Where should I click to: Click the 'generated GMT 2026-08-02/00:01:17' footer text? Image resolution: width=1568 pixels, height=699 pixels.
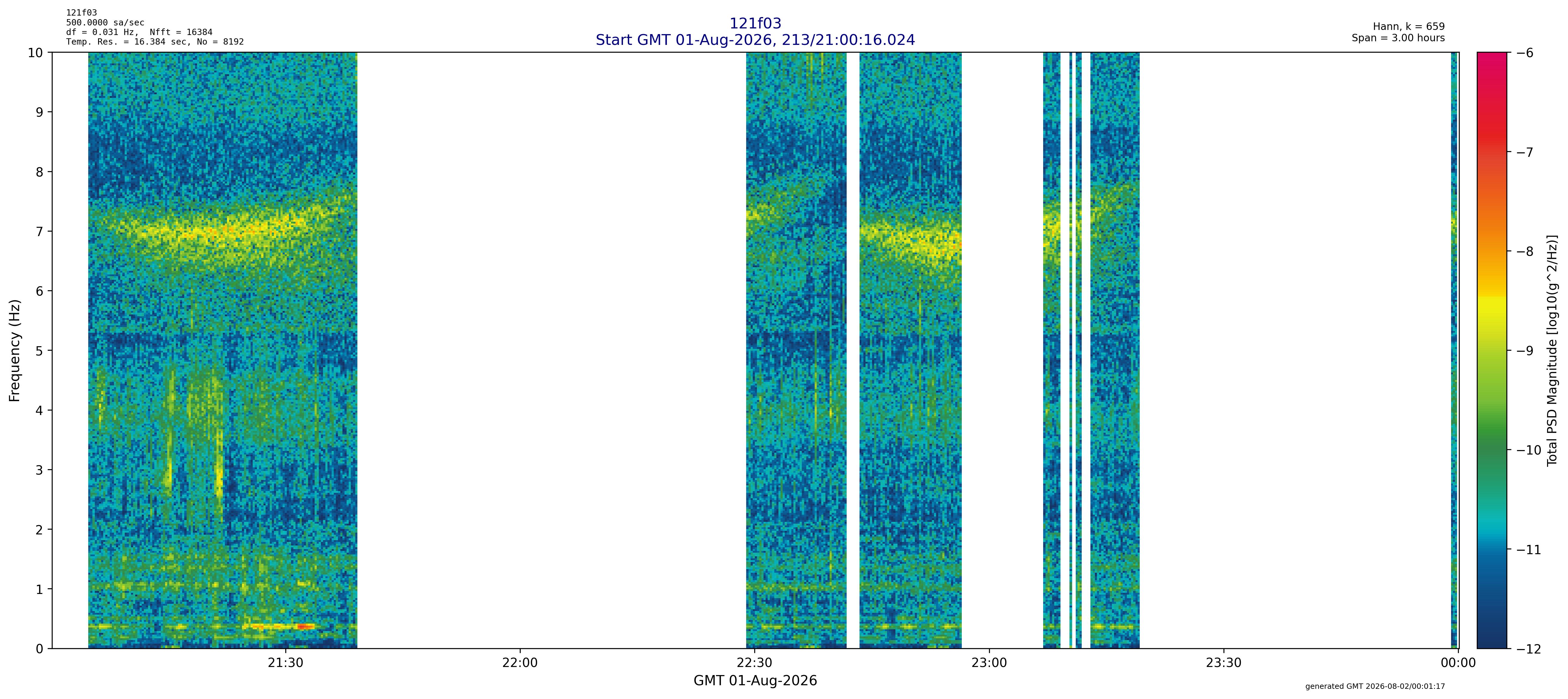(1375, 686)
